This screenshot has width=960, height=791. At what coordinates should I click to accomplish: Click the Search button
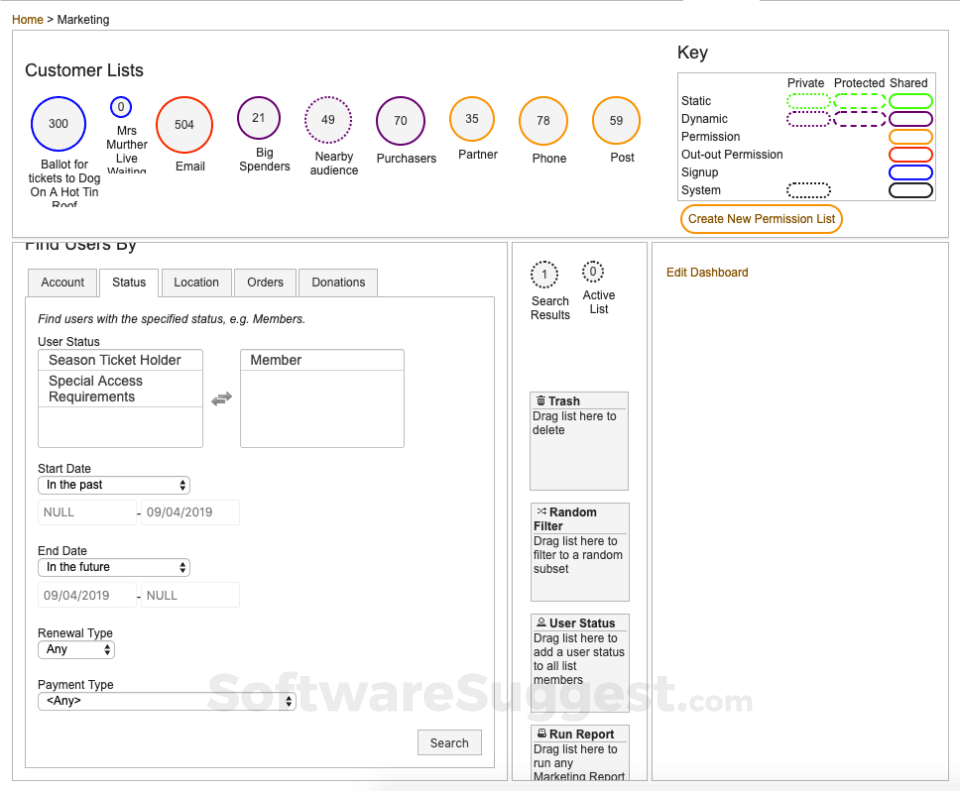[449, 743]
